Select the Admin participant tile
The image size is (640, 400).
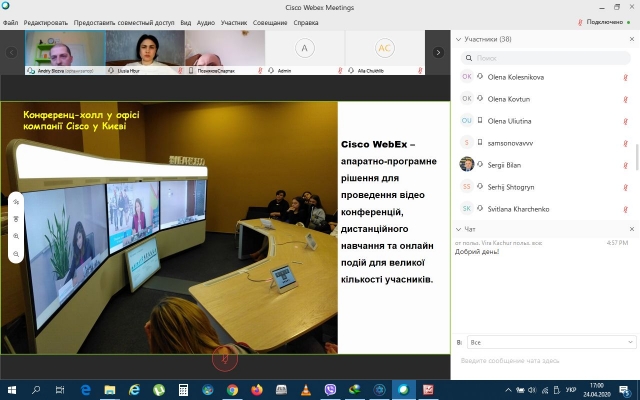(x=304, y=52)
